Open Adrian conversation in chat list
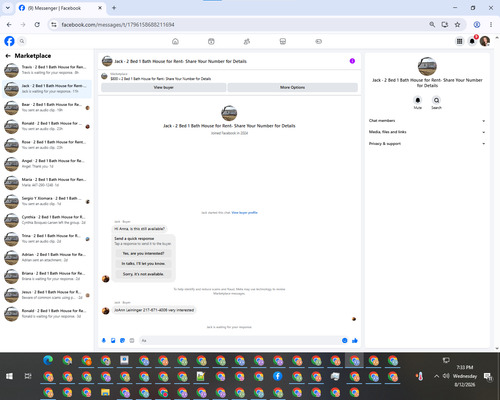 [47, 257]
